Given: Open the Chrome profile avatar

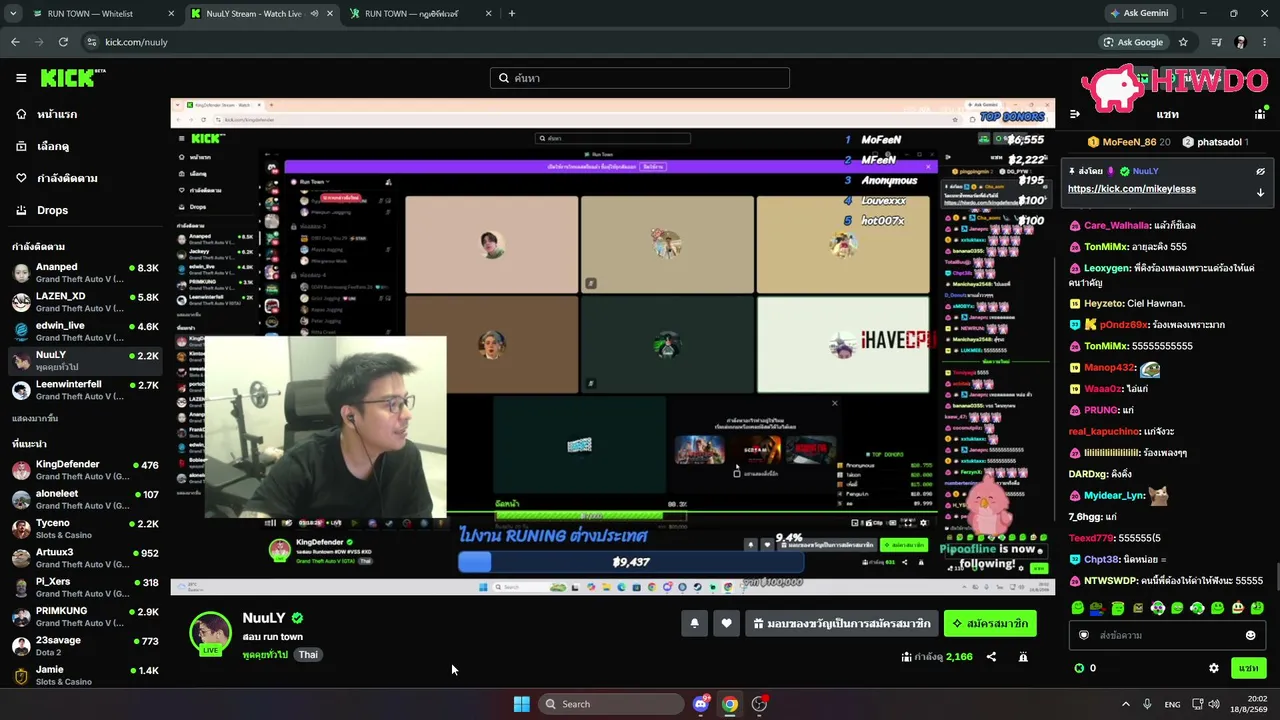Looking at the screenshot, I should pyautogui.click(x=1241, y=42).
